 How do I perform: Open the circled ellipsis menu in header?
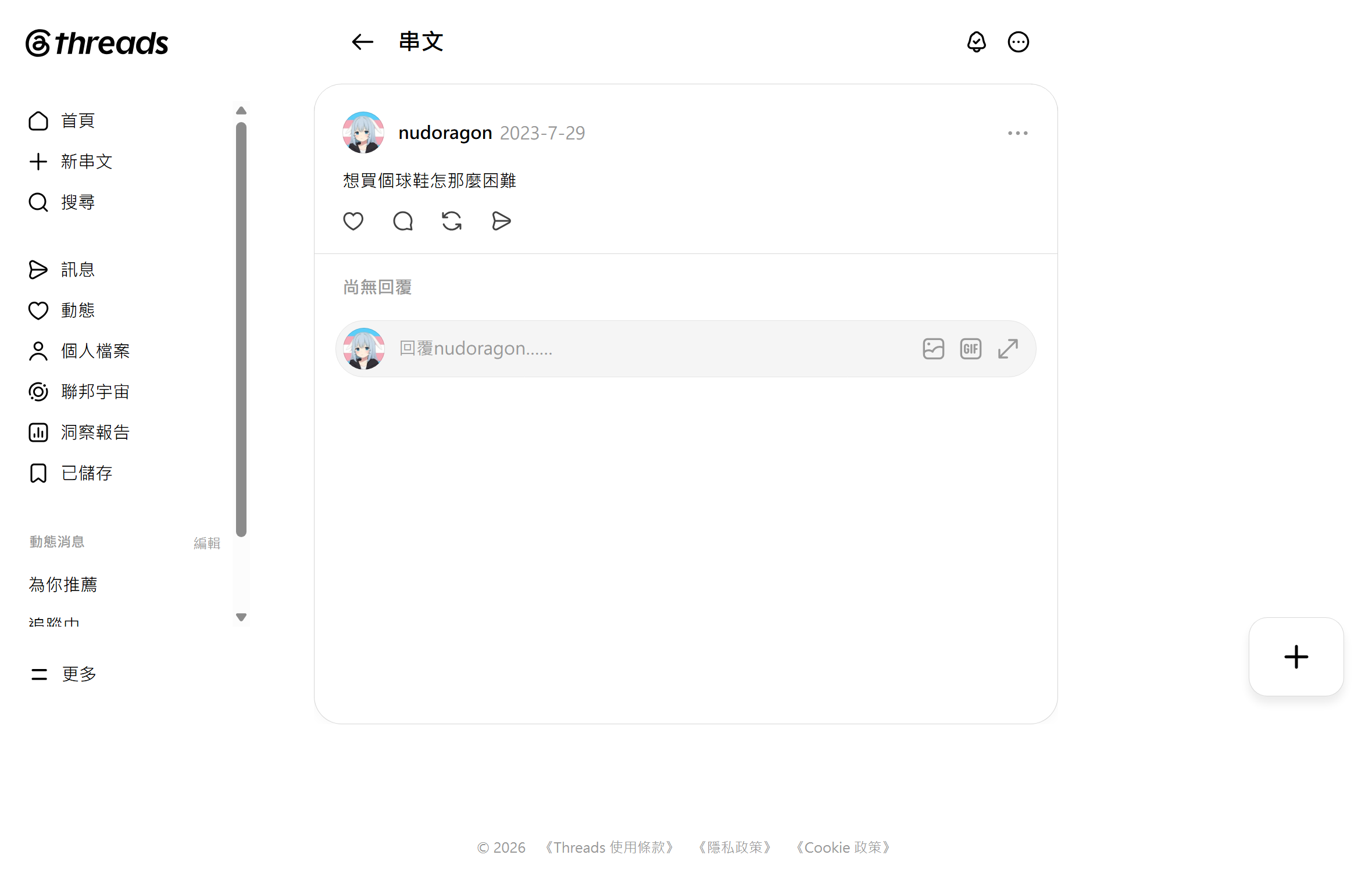pyautogui.click(x=1018, y=42)
